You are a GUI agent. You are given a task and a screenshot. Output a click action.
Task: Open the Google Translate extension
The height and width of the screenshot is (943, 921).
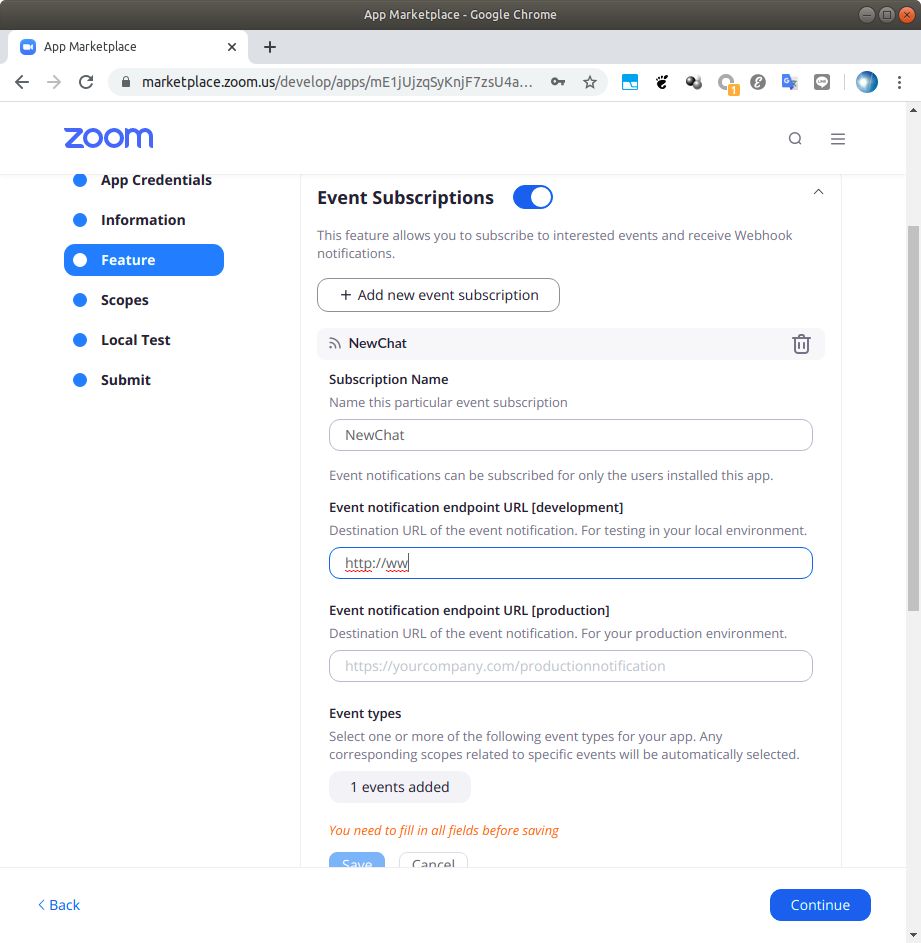coord(789,82)
